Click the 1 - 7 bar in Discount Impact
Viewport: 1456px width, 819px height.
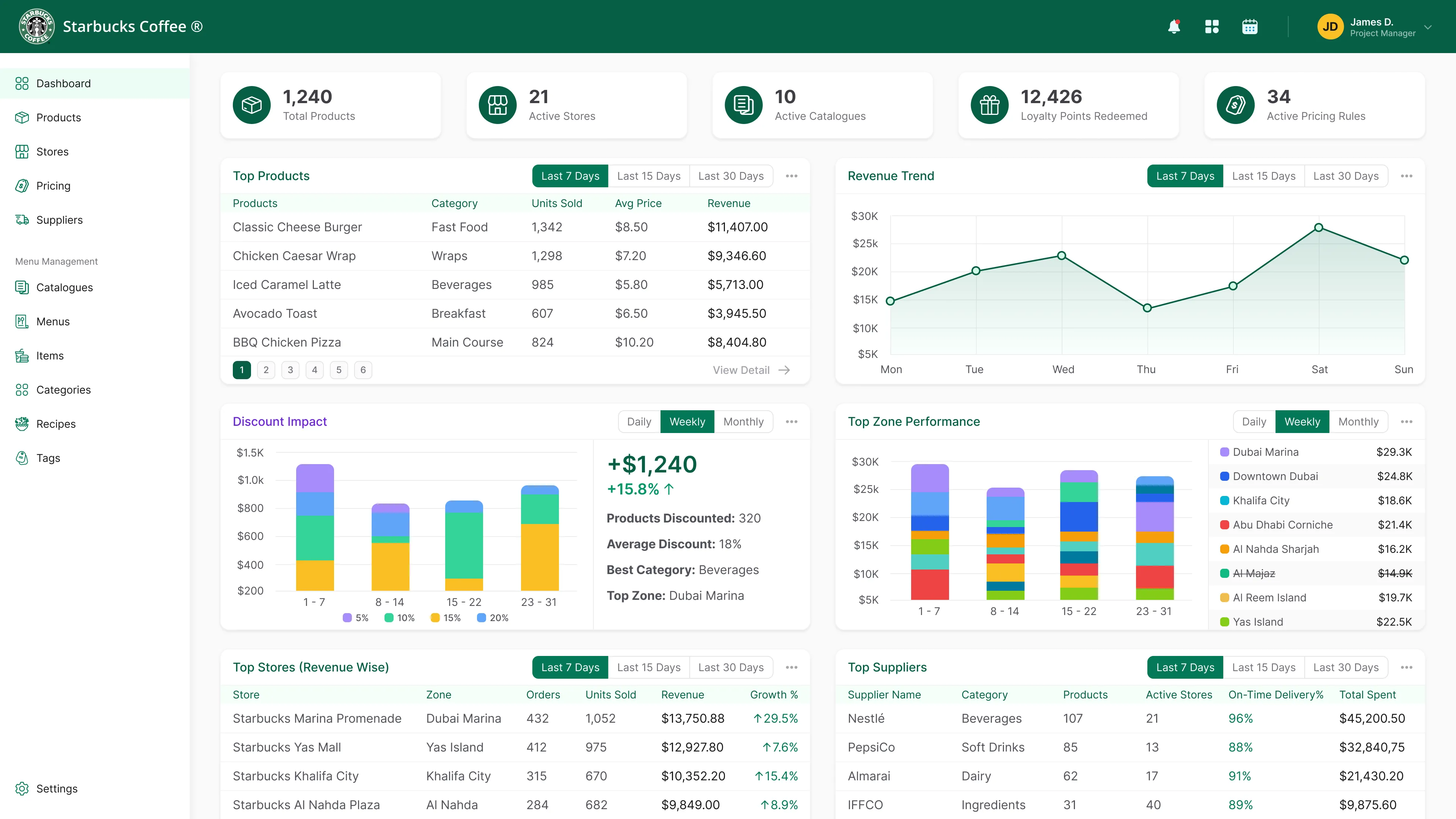click(315, 527)
